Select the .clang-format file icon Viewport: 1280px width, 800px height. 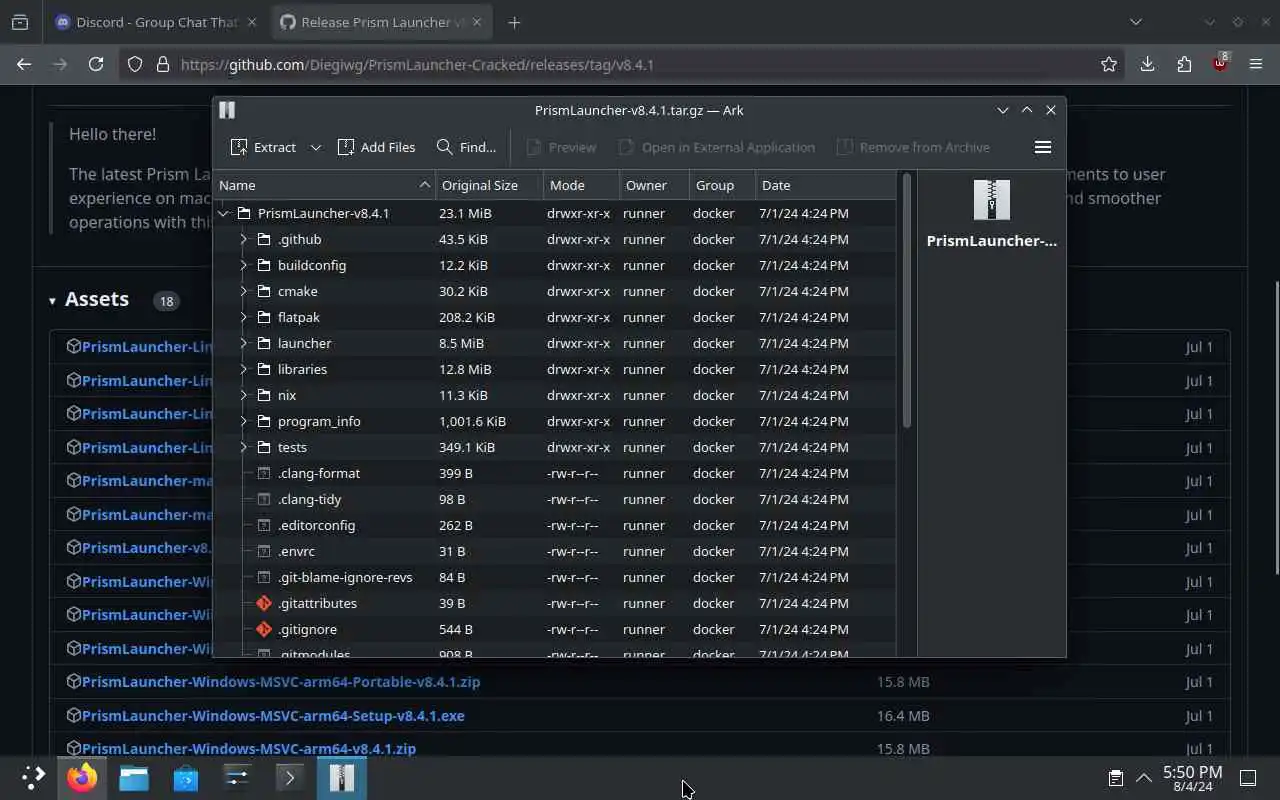[264, 473]
